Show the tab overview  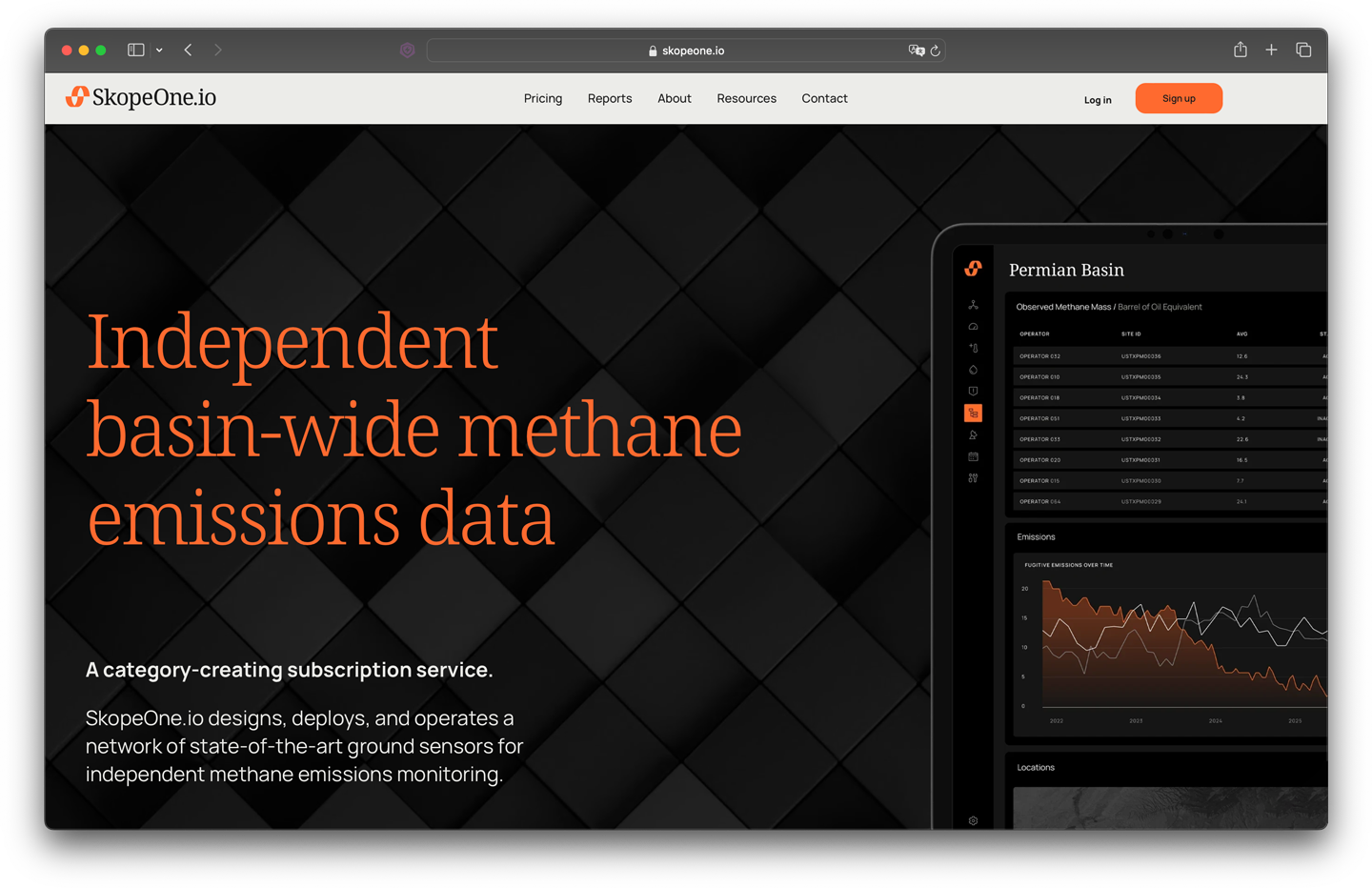pos(1303,50)
